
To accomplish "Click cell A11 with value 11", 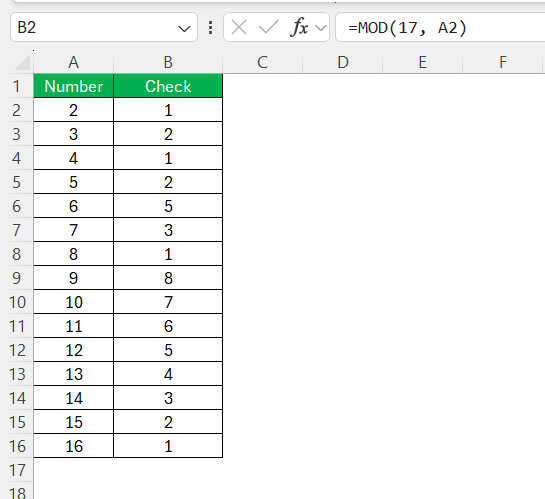I will click(x=73, y=326).
